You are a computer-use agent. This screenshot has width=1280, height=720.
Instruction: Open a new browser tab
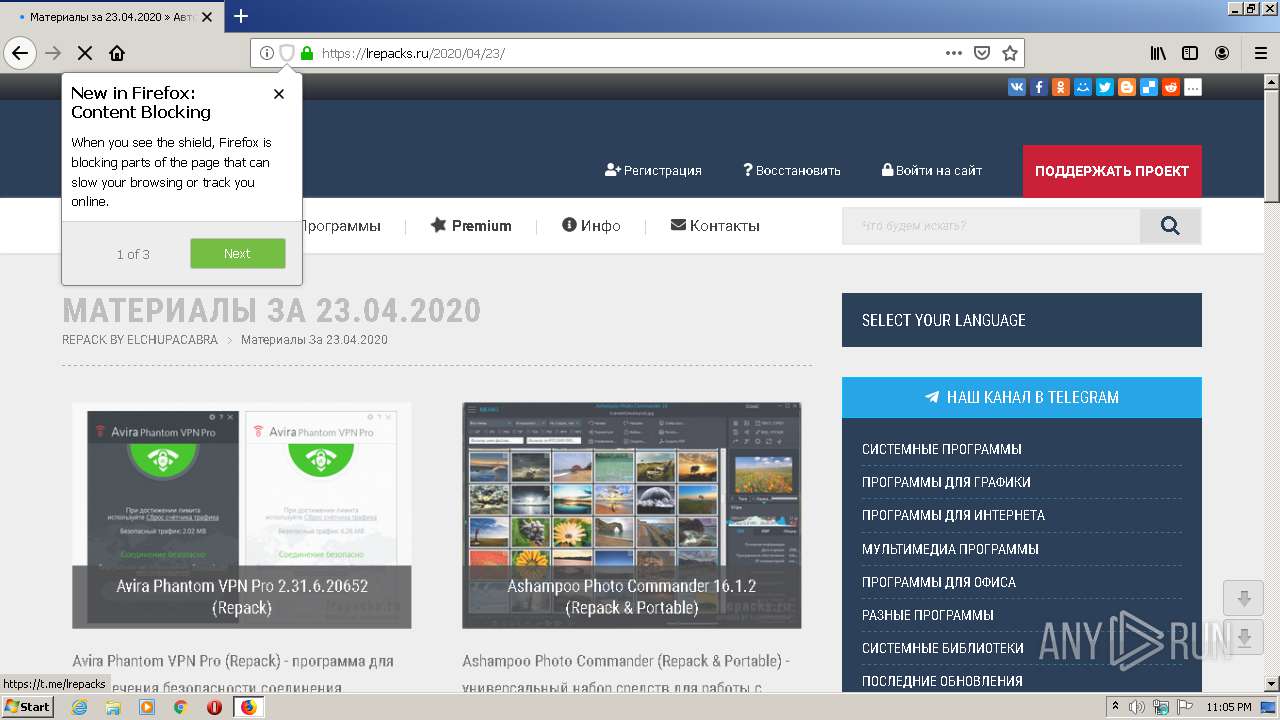click(x=241, y=16)
